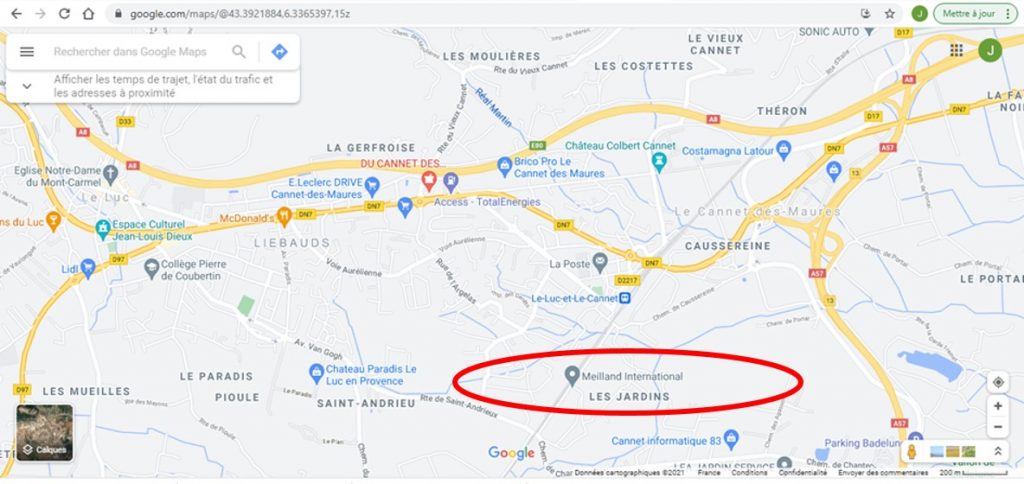Open the Google account avatar on map
Screen dimensions: 1024x484
coord(990,50)
